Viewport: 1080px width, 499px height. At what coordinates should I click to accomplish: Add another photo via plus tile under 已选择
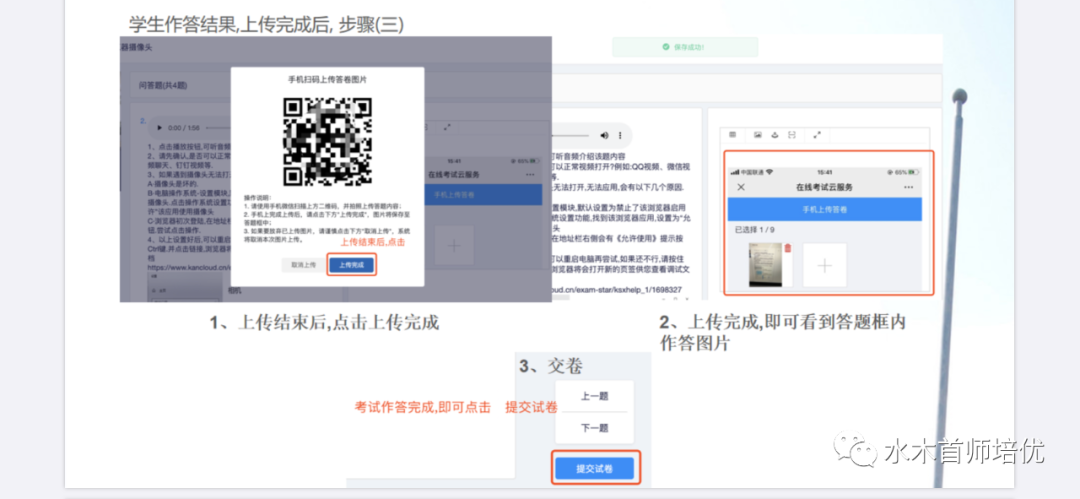point(824,265)
